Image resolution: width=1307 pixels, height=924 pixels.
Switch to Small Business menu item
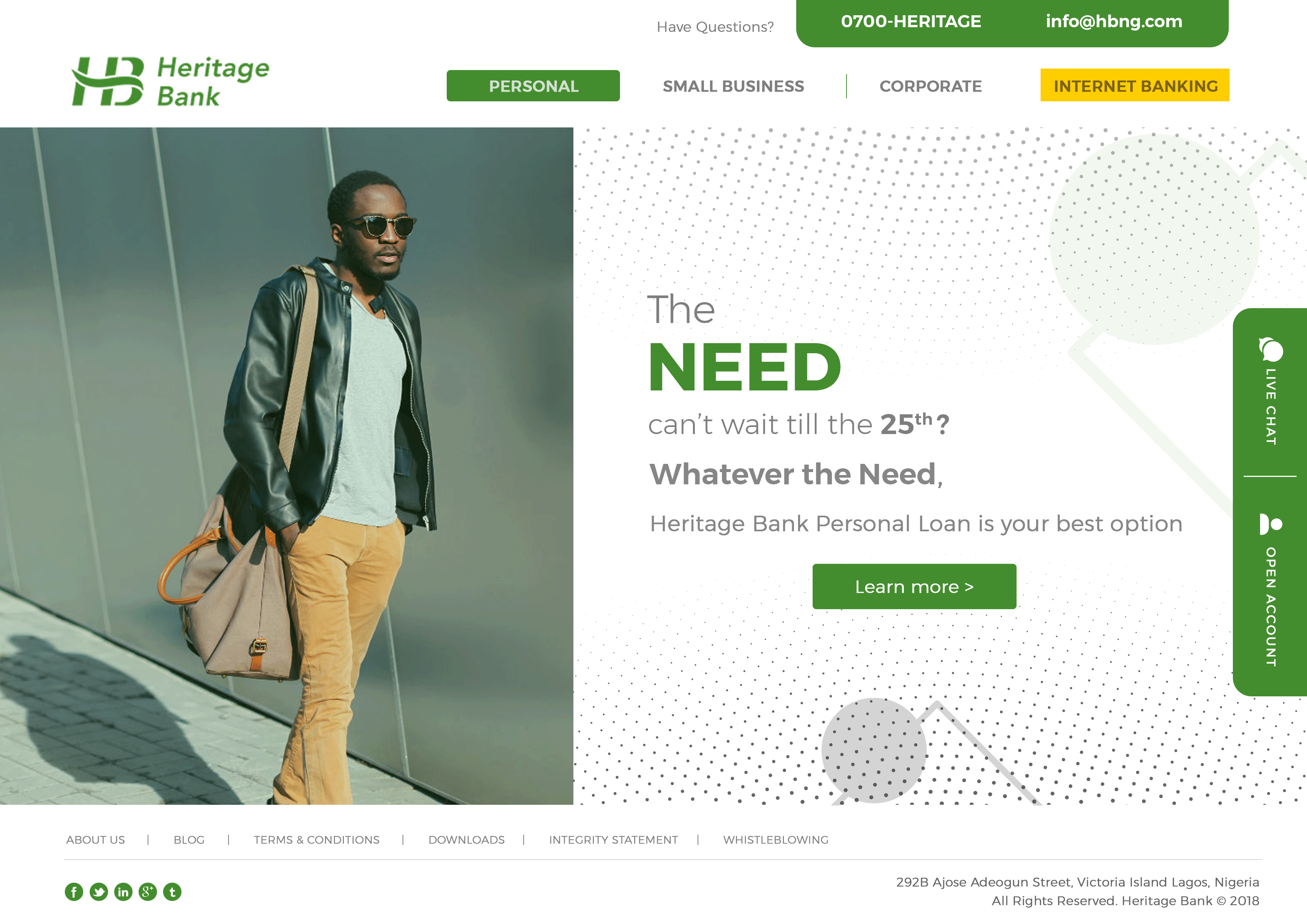pyautogui.click(x=733, y=86)
